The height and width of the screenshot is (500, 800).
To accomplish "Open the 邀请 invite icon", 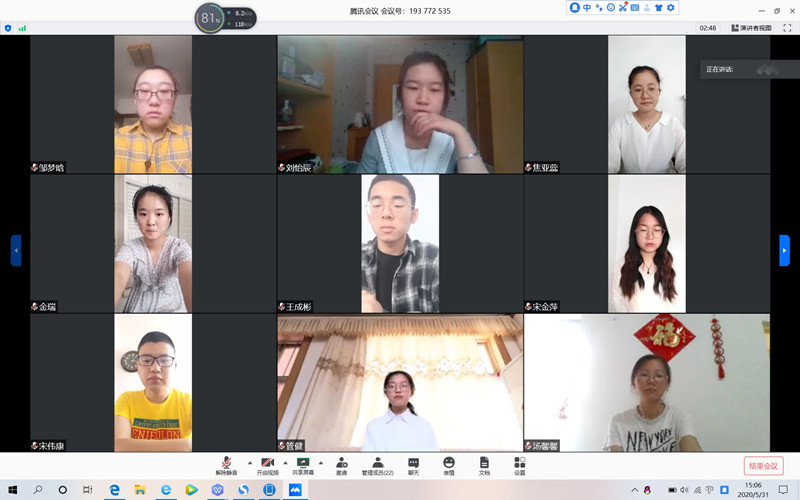I will (x=342, y=464).
